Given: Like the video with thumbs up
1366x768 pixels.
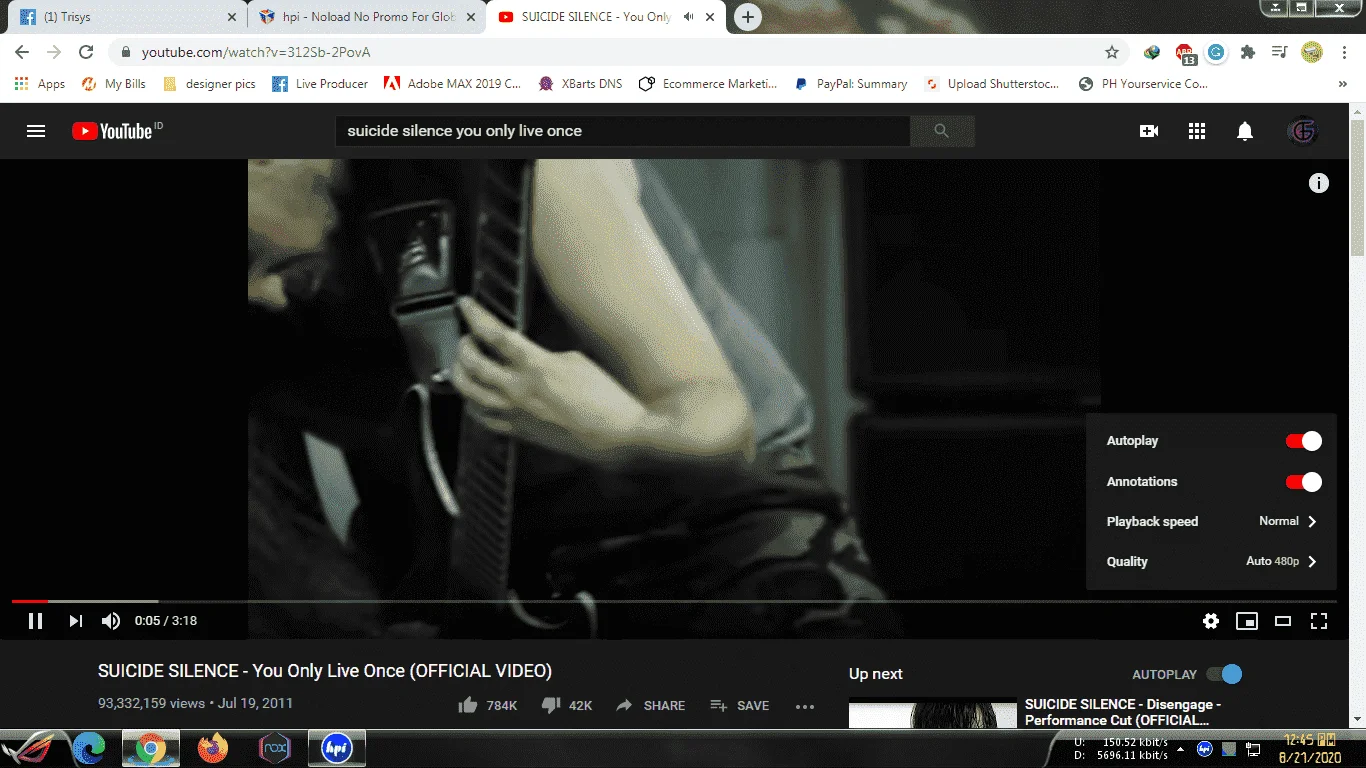Looking at the screenshot, I should point(467,705).
